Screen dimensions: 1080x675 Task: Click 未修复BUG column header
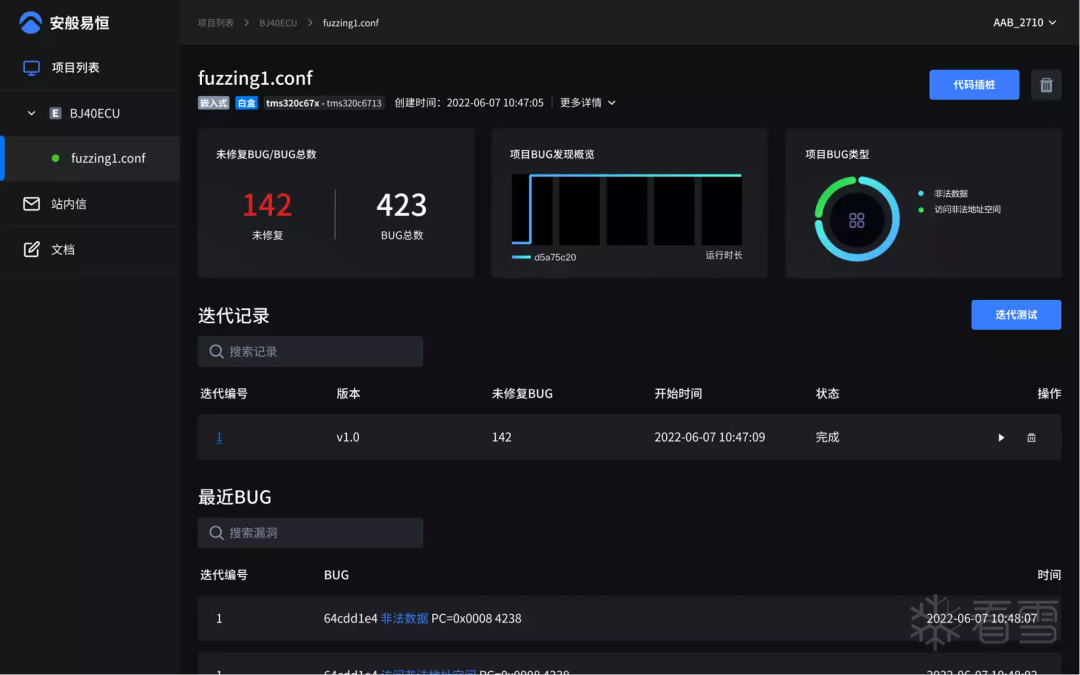pyautogui.click(x=522, y=393)
